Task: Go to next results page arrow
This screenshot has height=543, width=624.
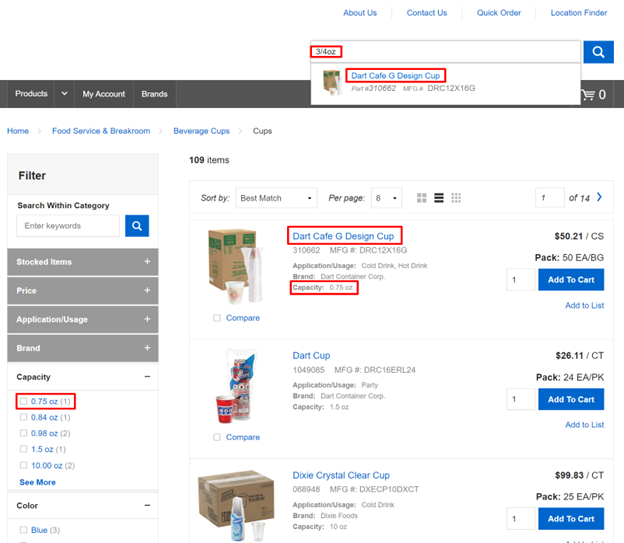Action: pyautogui.click(x=599, y=197)
